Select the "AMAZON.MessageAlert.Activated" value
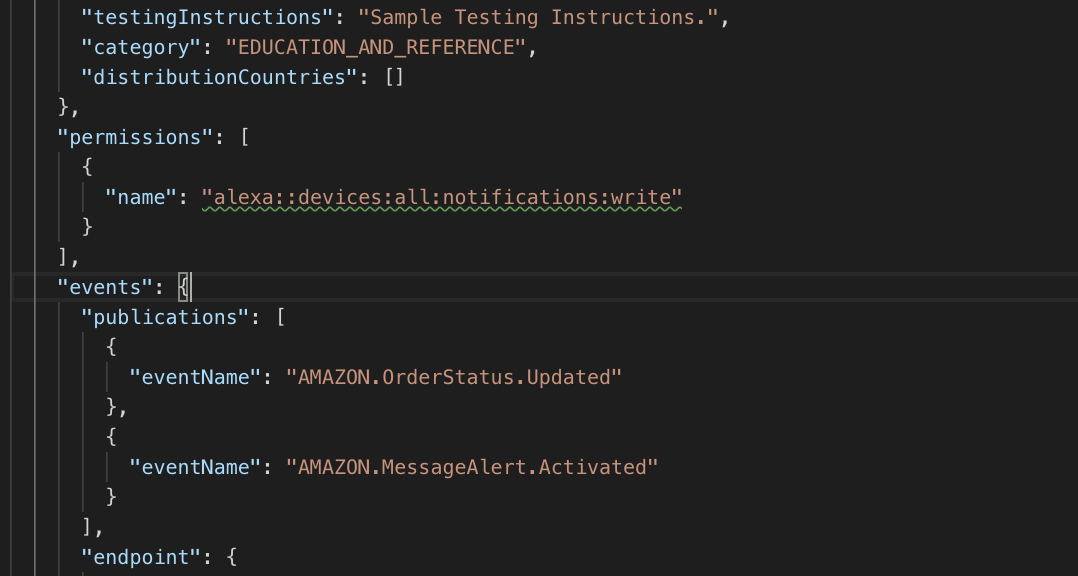Image resolution: width=1078 pixels, height=576 pixels. click(472, 467)
